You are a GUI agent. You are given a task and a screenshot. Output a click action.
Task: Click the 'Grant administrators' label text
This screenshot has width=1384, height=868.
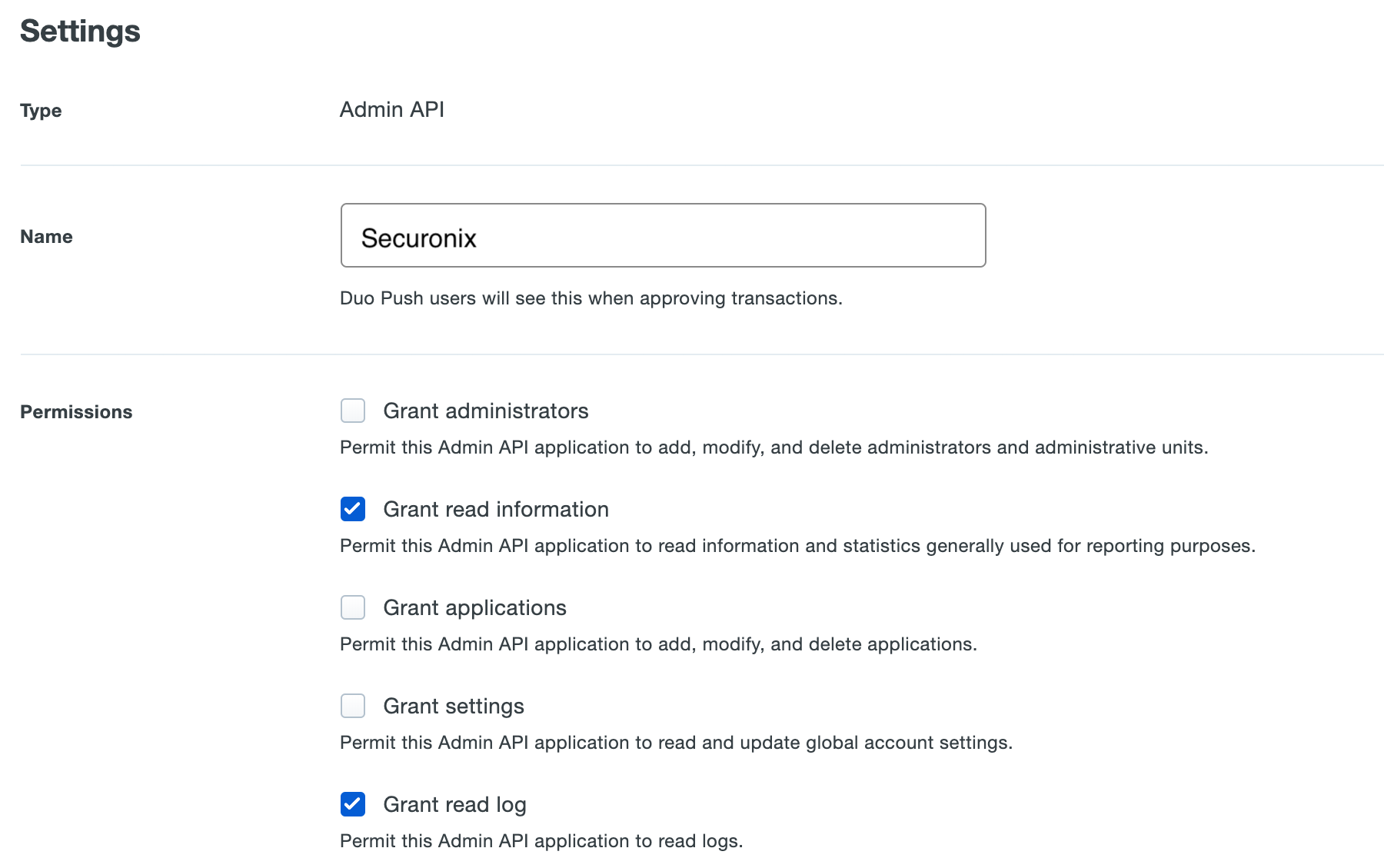pyautogui.click(x=485, y=411)
